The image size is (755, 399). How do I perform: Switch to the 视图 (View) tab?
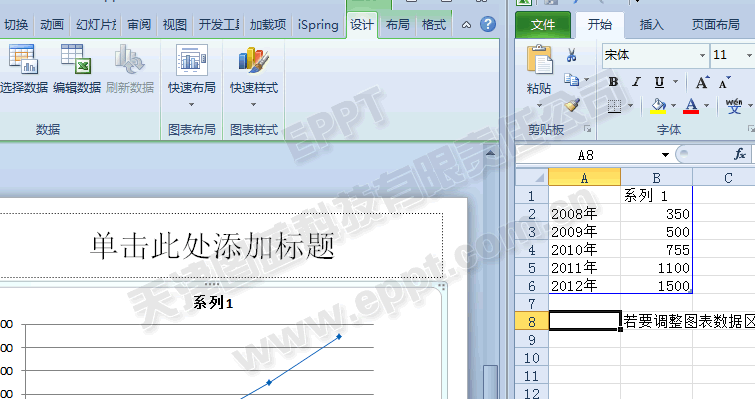174,25
